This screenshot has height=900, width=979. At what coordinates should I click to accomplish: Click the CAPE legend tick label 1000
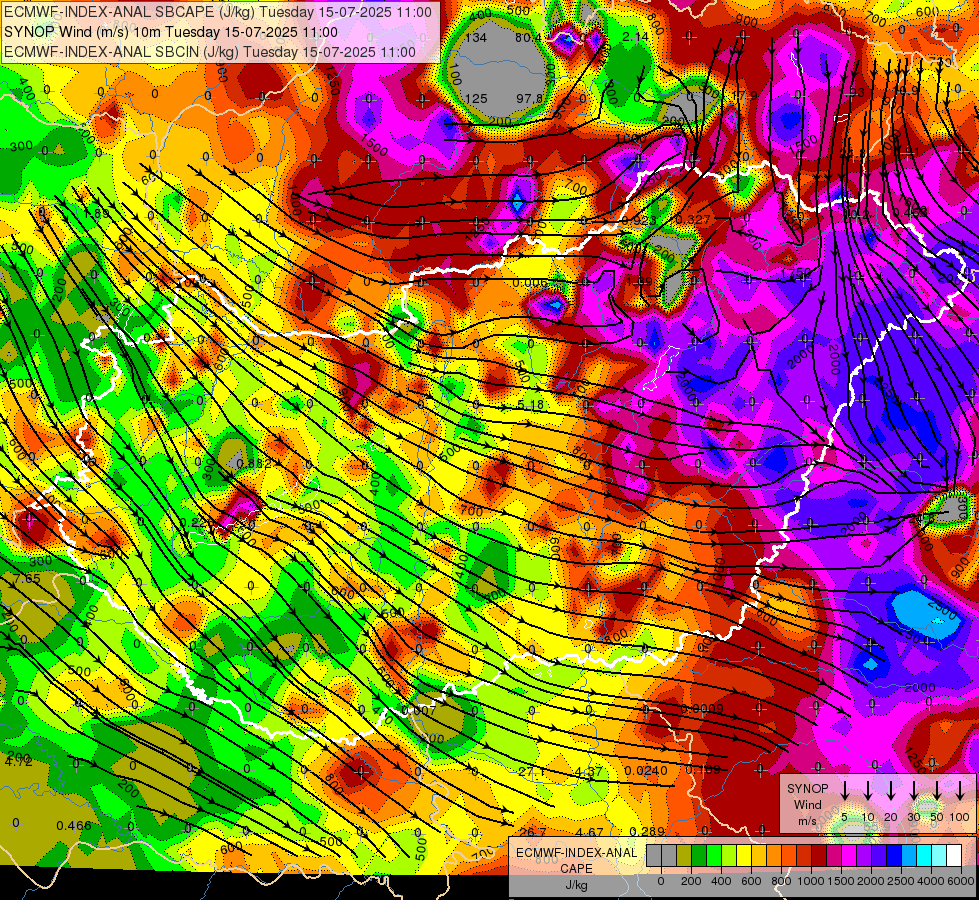(811, 881)
